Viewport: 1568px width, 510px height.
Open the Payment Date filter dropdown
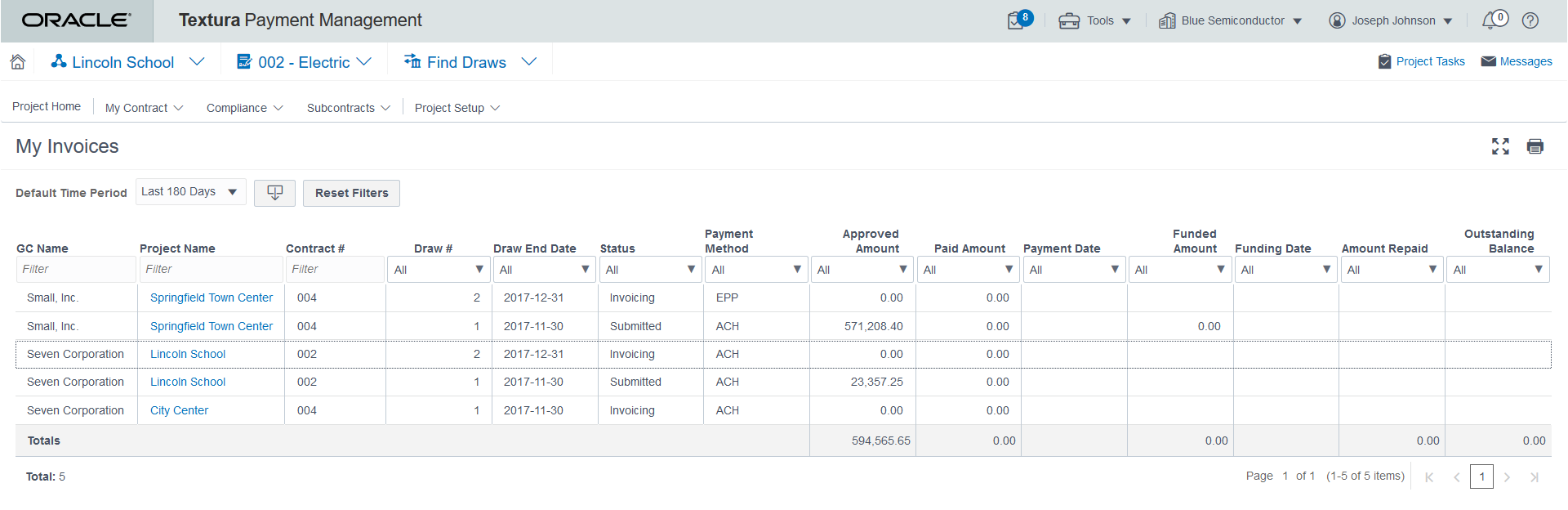point(1074,270)
